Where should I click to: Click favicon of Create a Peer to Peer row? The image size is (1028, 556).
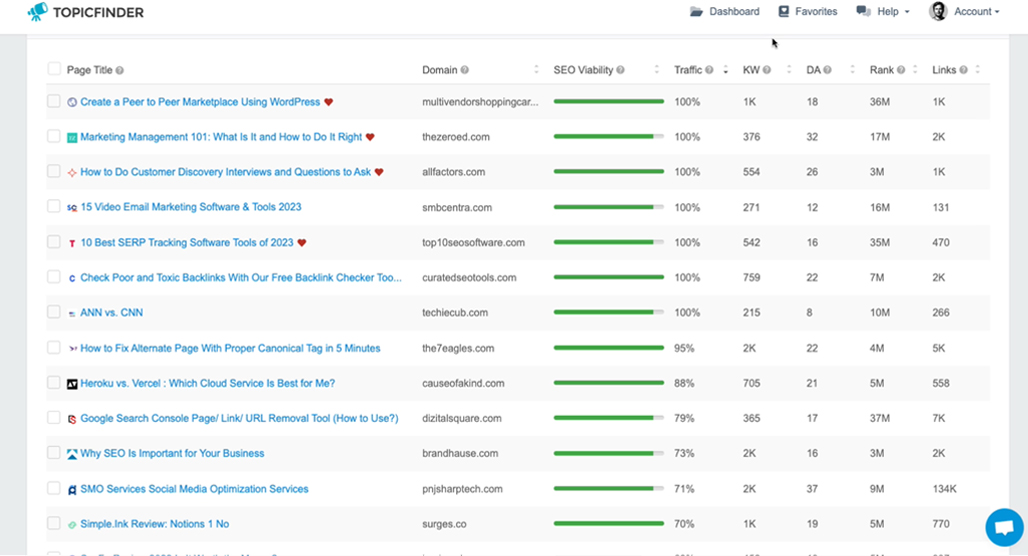[72, 102]
